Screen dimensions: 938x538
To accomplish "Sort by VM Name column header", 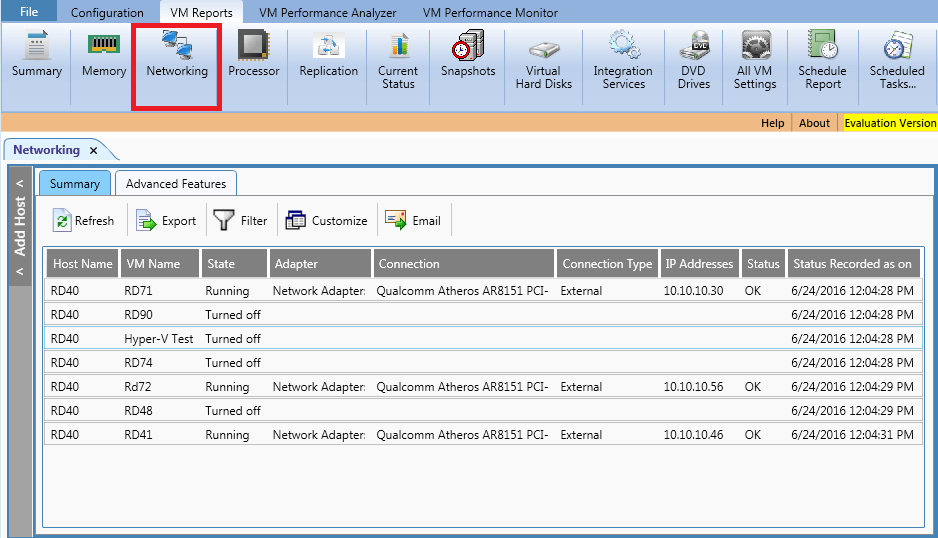I will pyautogui.click(x=160, y=263).
